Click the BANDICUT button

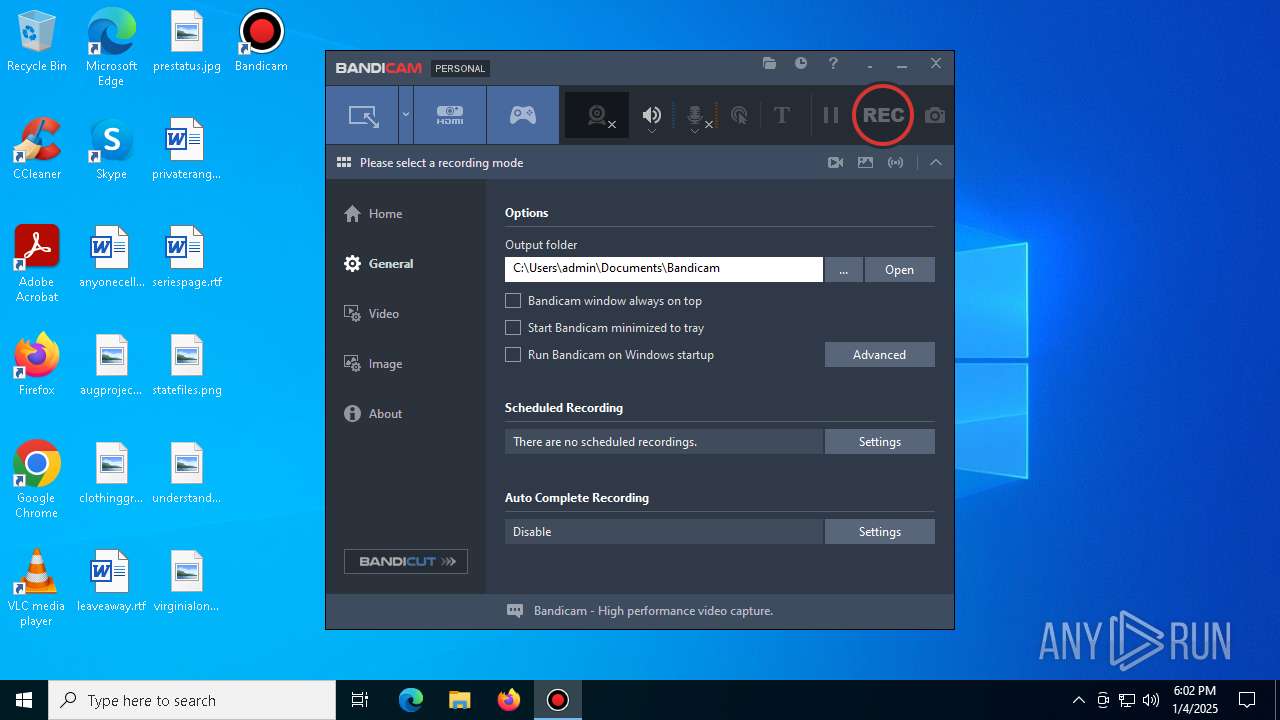[406, 561]
